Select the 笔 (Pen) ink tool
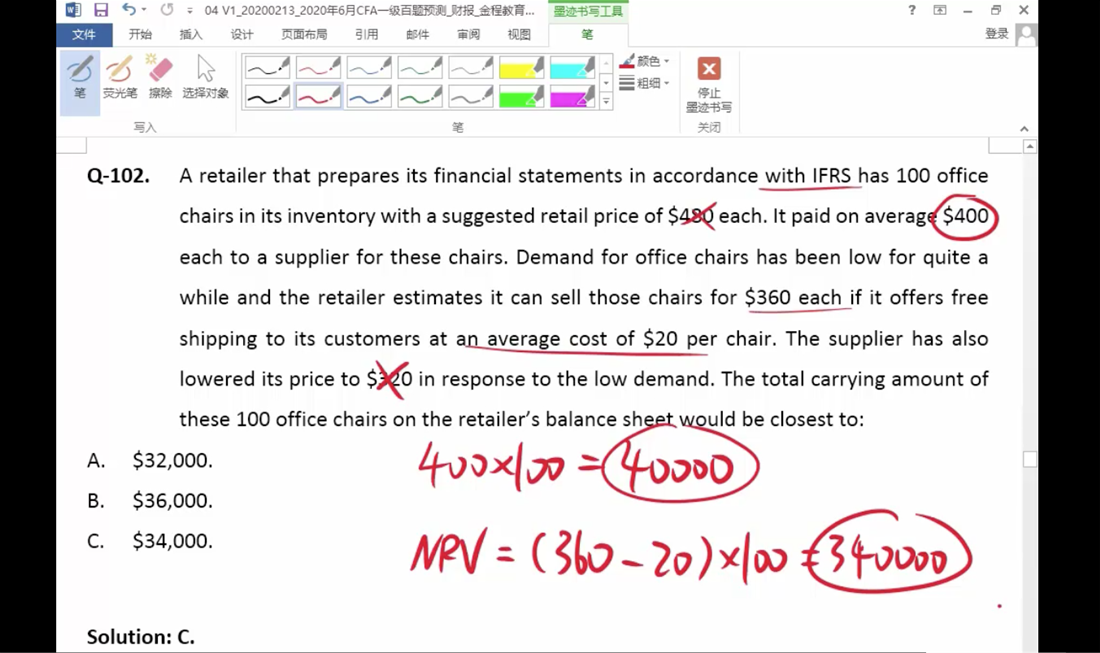This screenshot has width=1100, height=653. (x=80, y=78)
